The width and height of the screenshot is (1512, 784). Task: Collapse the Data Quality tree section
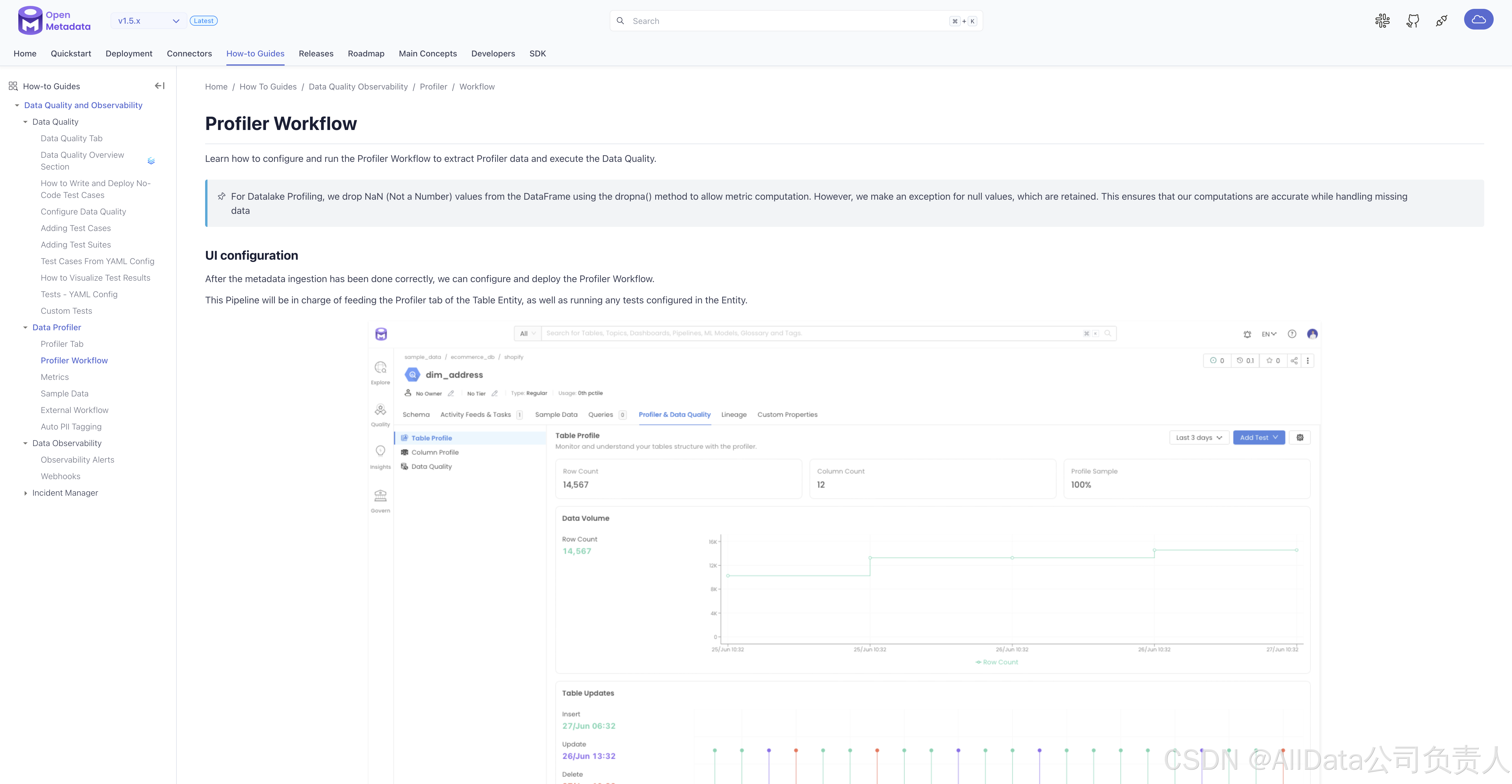click(x=25, y=122)
